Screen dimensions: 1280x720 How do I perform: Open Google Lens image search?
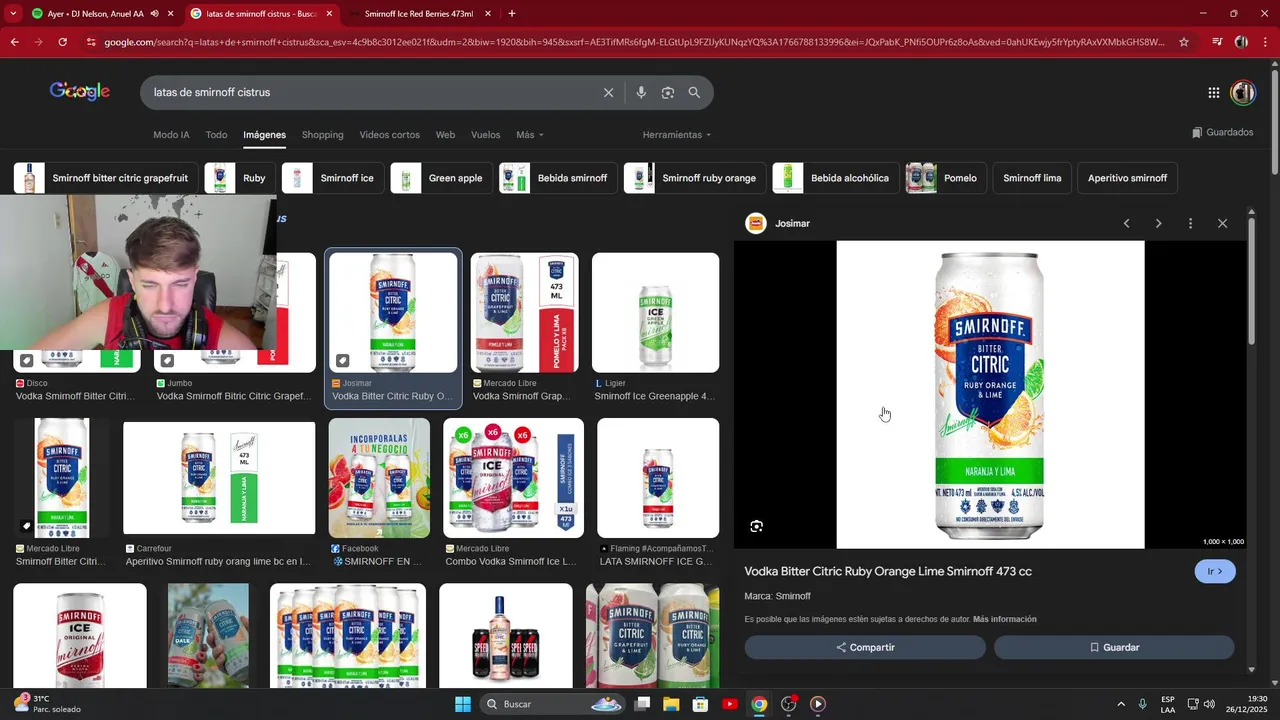point(667,92)
